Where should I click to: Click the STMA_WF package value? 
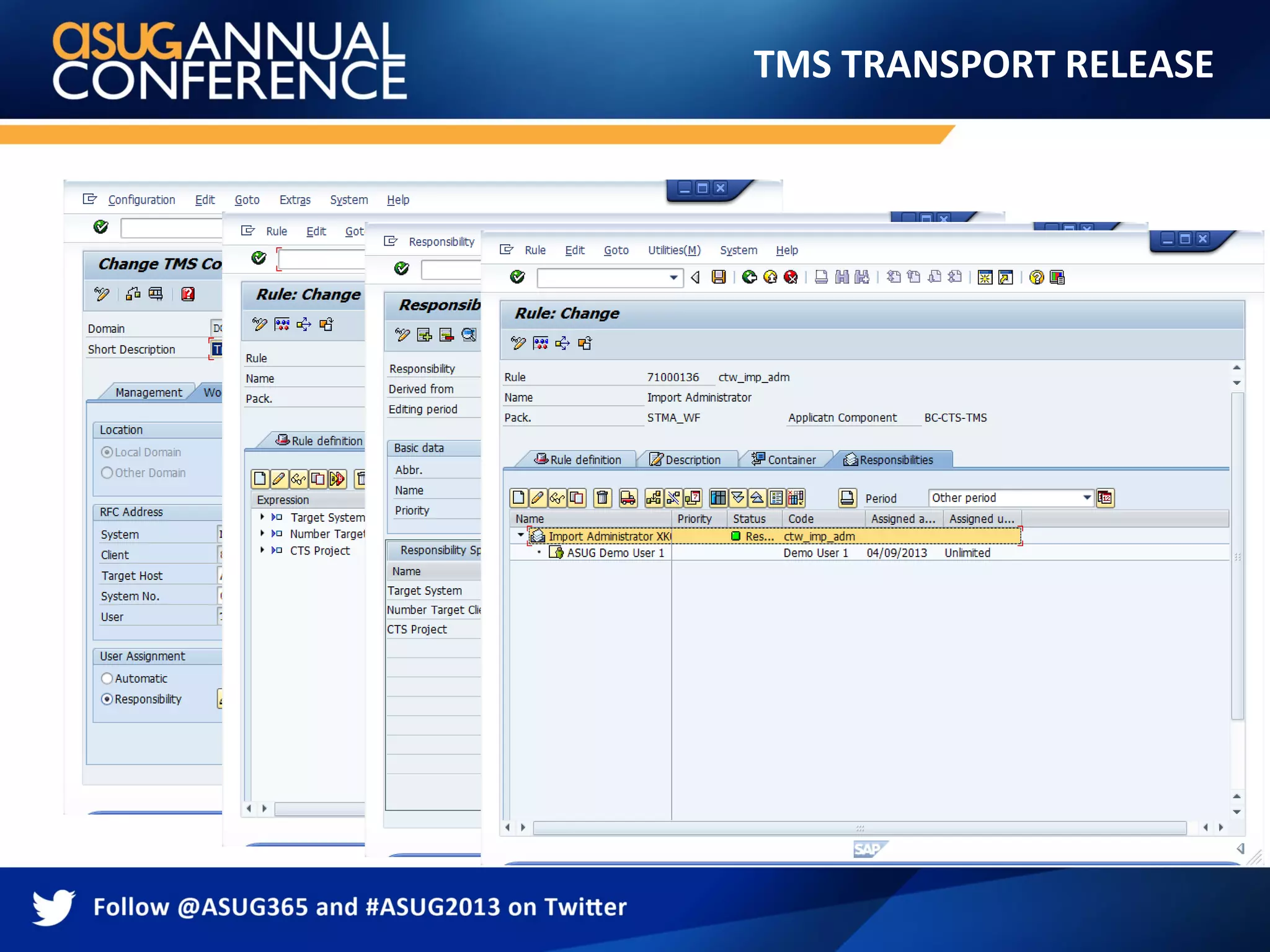673,418
